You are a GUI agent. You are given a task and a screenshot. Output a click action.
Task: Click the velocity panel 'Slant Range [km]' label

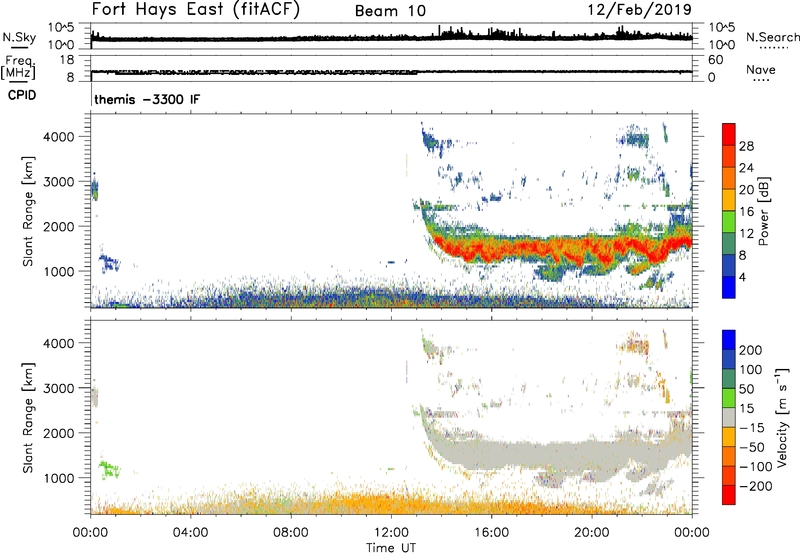pyautogui.click(x=28, y=418)
